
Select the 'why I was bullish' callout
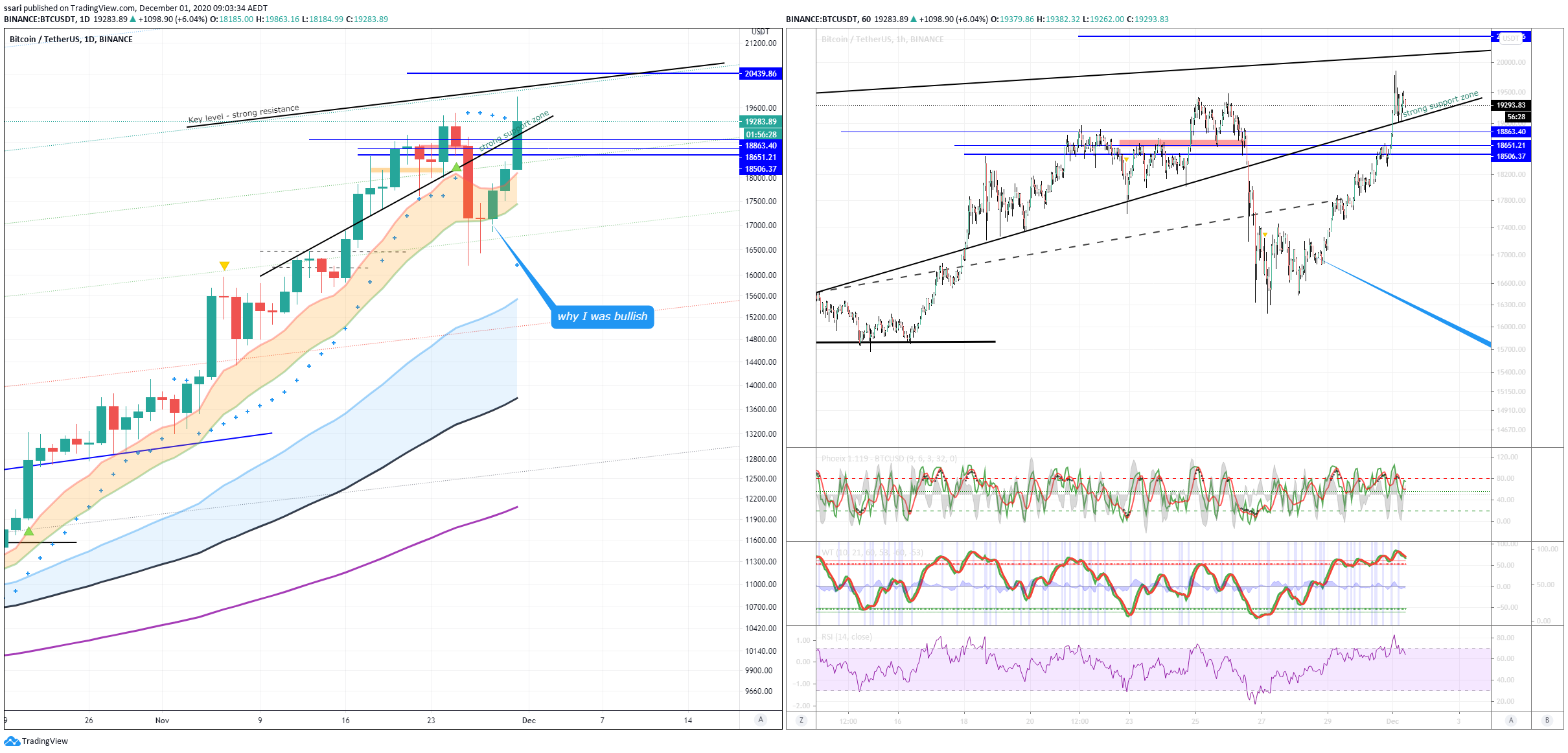tap(603, 317)
